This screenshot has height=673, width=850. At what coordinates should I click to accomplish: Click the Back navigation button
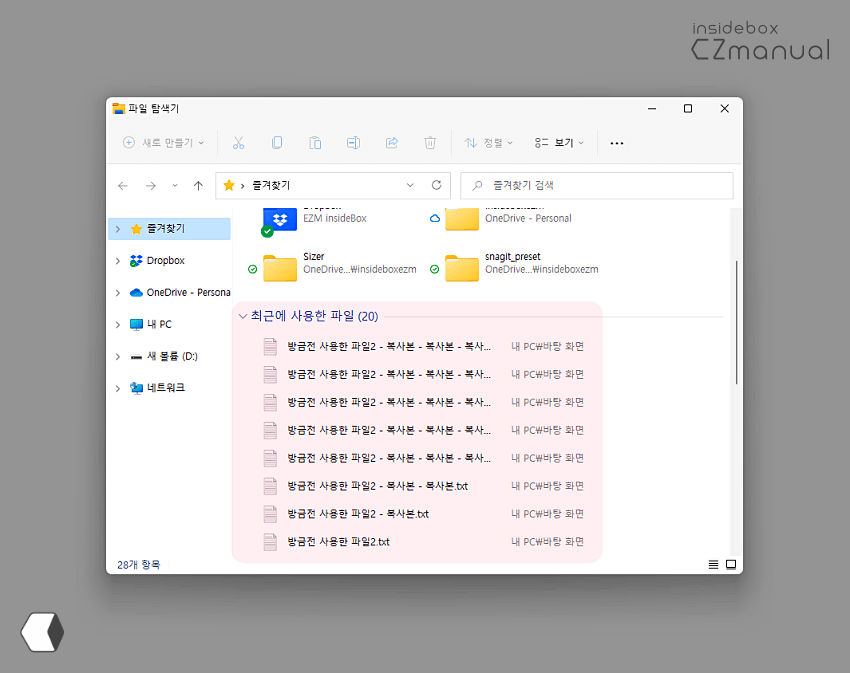coord(122,185)
